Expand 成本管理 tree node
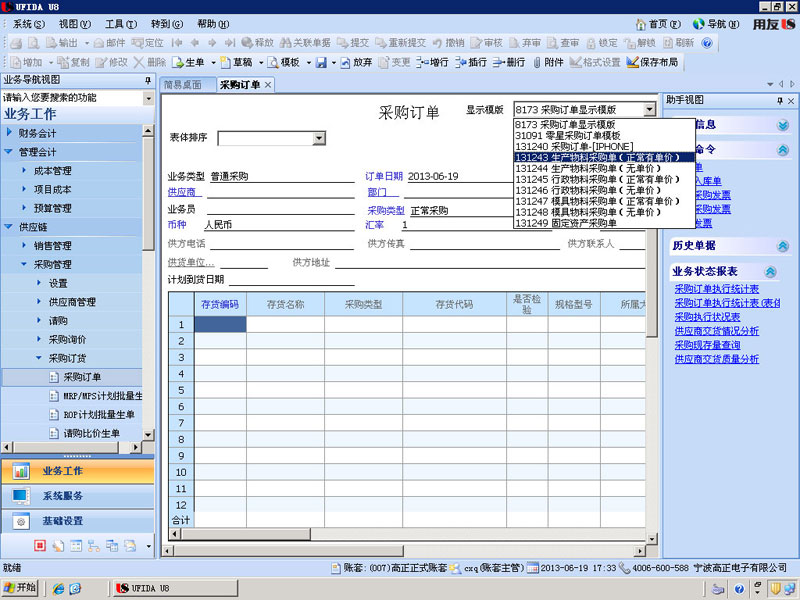The width and height of the screenshot is (800, 600). pos(24,170)
